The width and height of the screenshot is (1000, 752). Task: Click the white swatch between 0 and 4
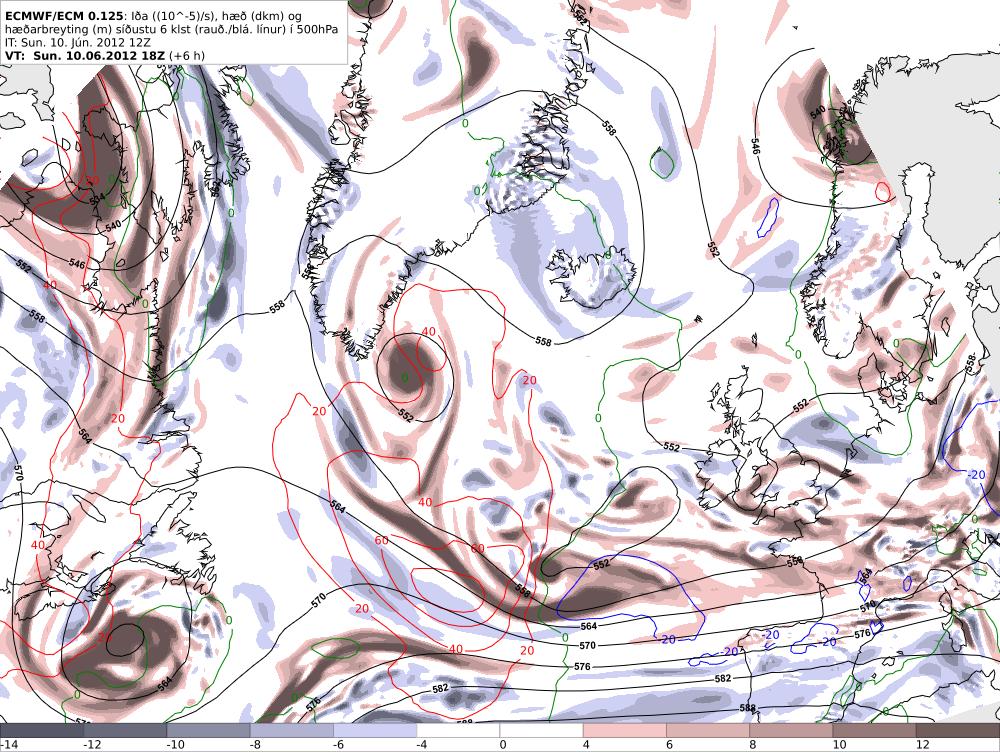[x=541, y=730]
